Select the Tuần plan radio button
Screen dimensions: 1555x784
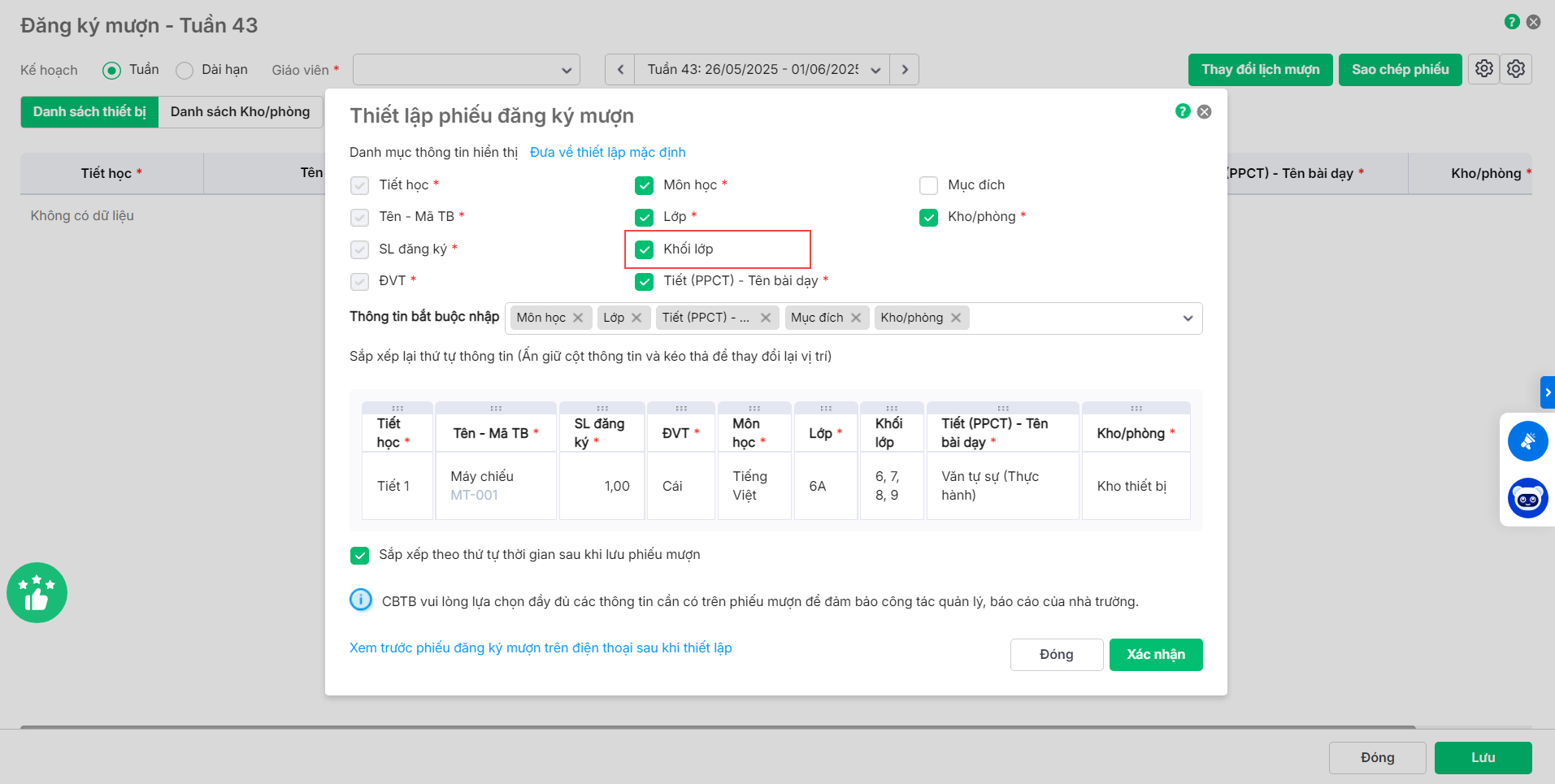111,71
